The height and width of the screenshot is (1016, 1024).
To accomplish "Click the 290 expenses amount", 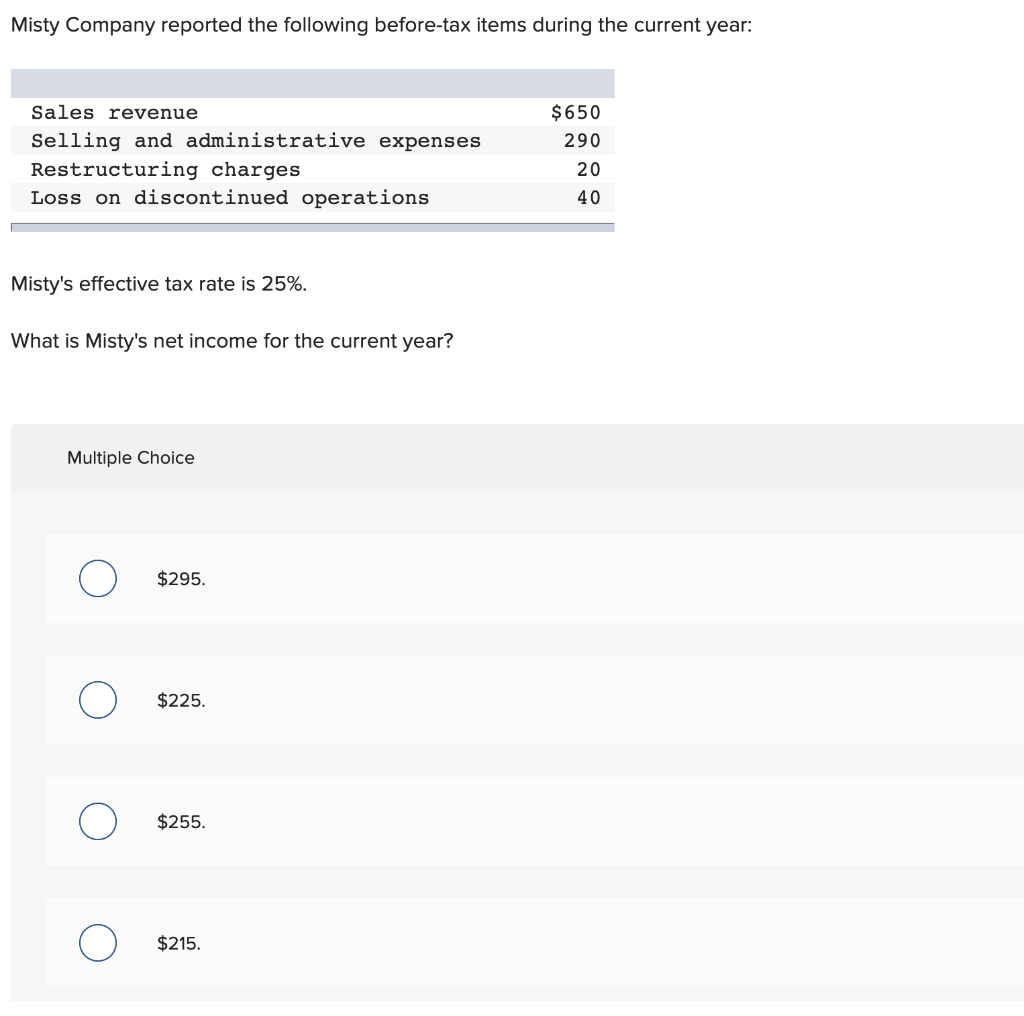I will click(x=582, y=140).
